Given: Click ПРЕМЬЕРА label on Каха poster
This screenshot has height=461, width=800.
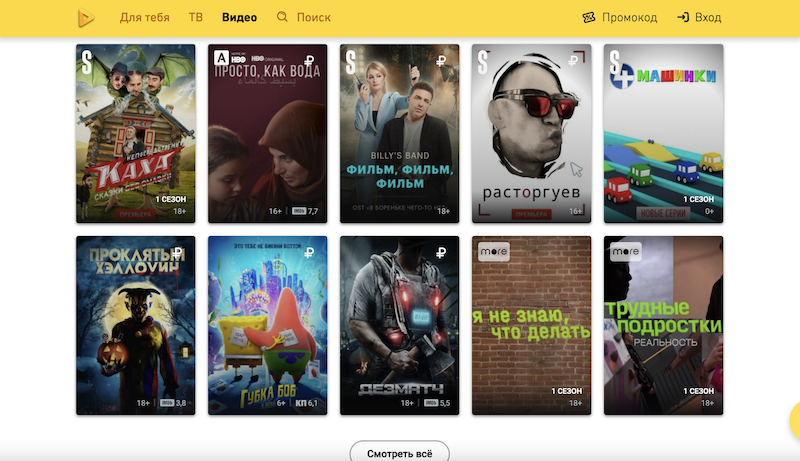Looking at the screenshot, I should (x=135, y=214).
